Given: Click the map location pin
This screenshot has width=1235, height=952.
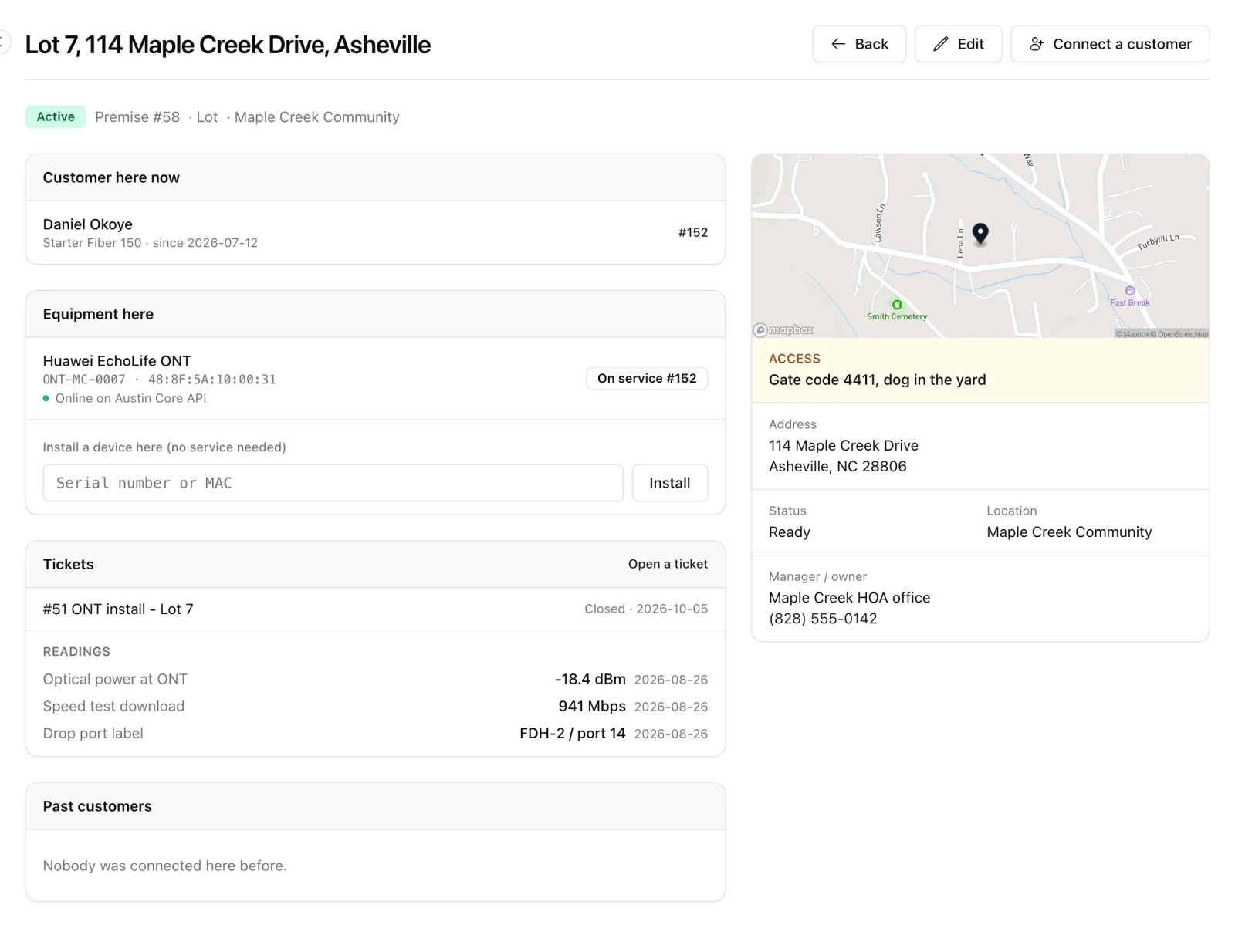Looking at the screenshot, I should coord(980,233).
